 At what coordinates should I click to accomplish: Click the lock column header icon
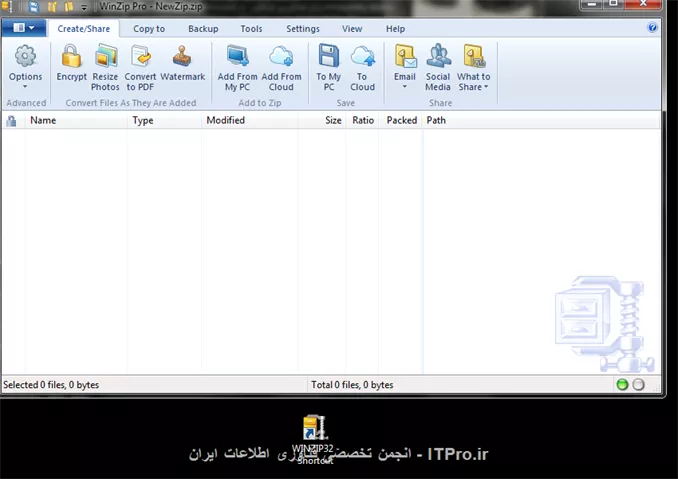pos(12,121)
